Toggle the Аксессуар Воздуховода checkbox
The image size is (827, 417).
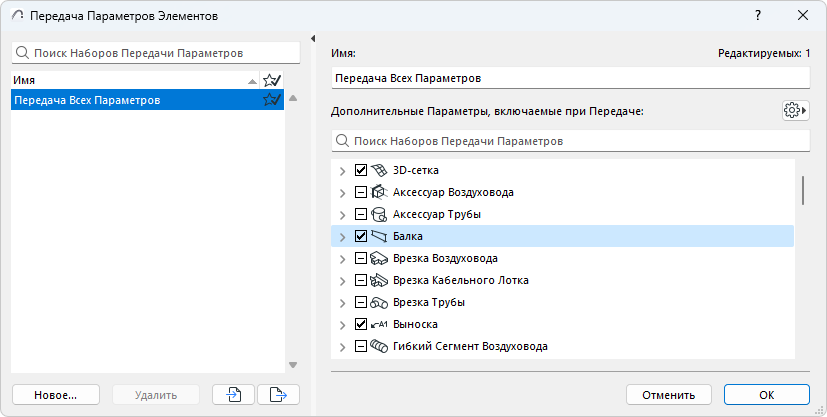[x=361, y=193]
